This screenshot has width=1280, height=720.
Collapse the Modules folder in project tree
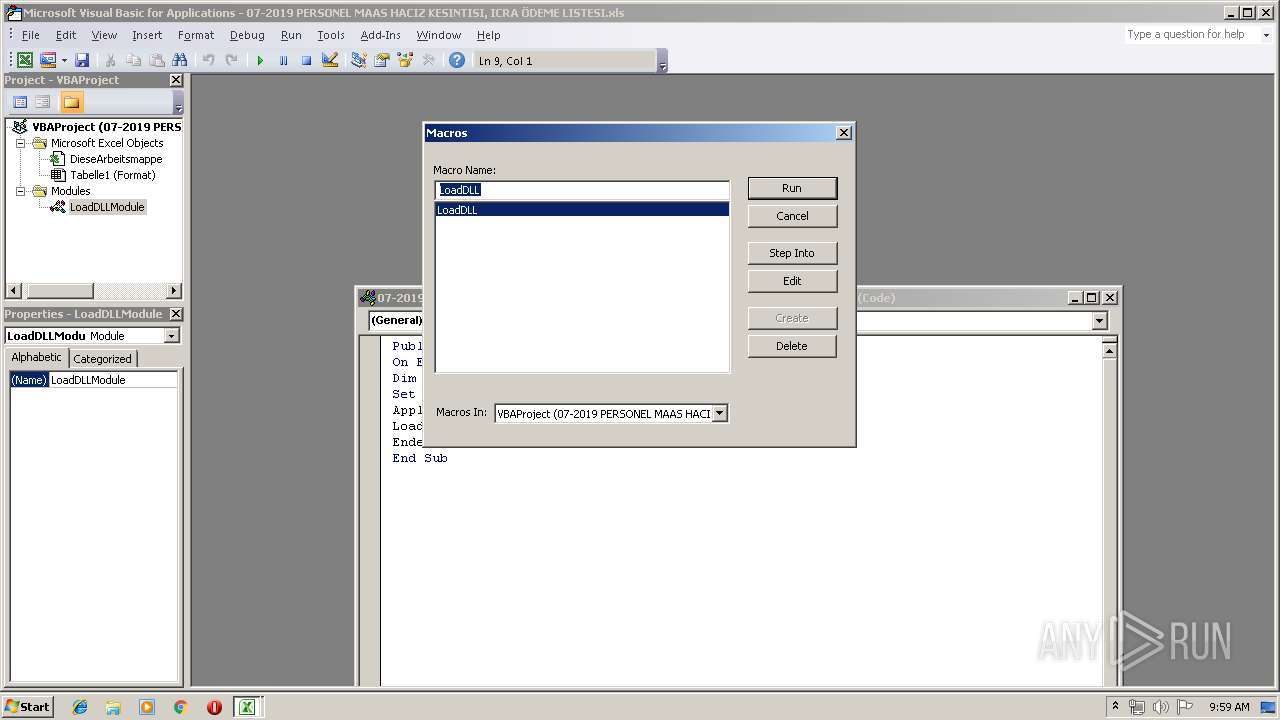[21, 191]
